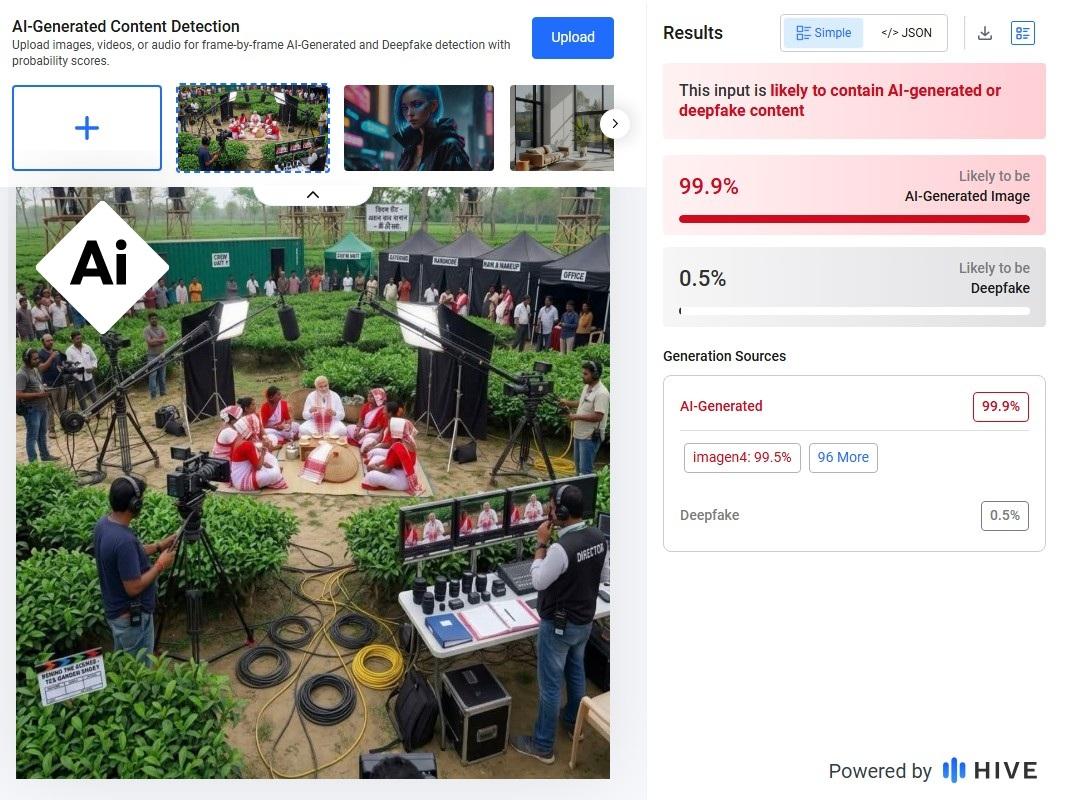Open the detailed list view icon
The height and width of the screenshot is (800, 1074).
click(x=1023, y=33)
